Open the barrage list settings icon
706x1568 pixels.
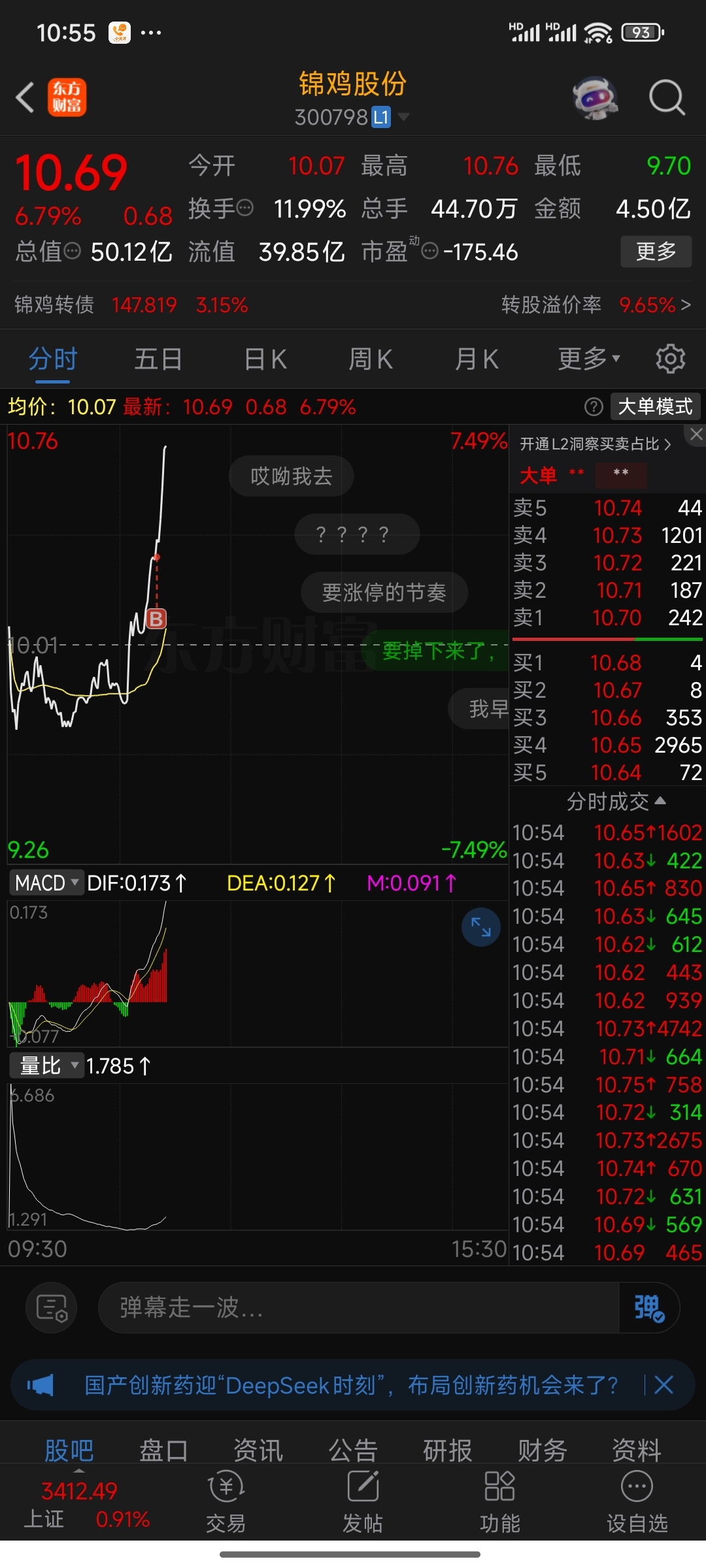[52, 1307]
